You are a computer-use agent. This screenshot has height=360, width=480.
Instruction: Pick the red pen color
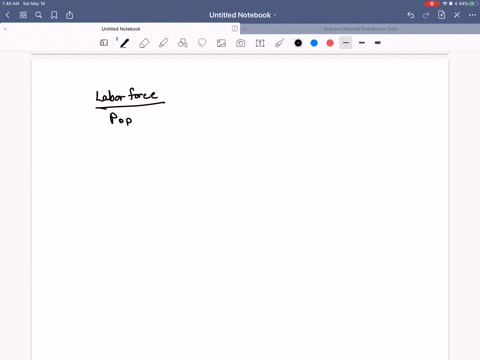click(330, 43)
